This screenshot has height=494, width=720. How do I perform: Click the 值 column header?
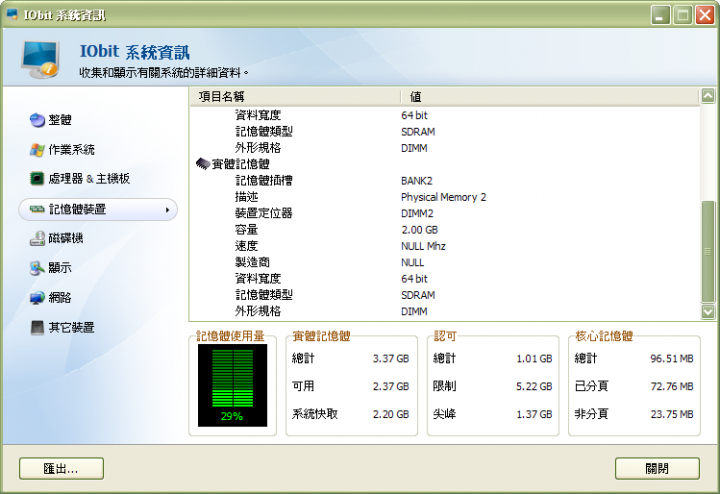point(550,96)
